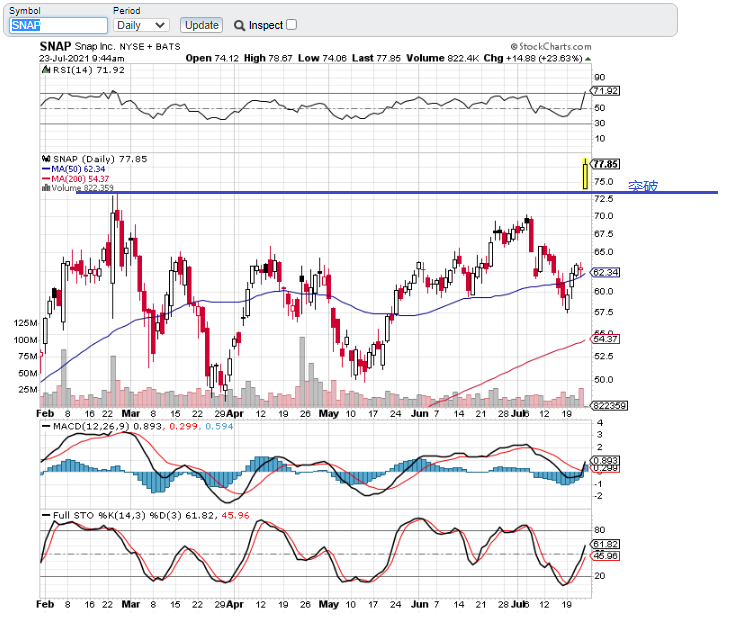This screenshot has height=629, width=751.
Task: Click the 54.37 MA(200) price label
Action: pyautogui.click(x=606, y=340)
